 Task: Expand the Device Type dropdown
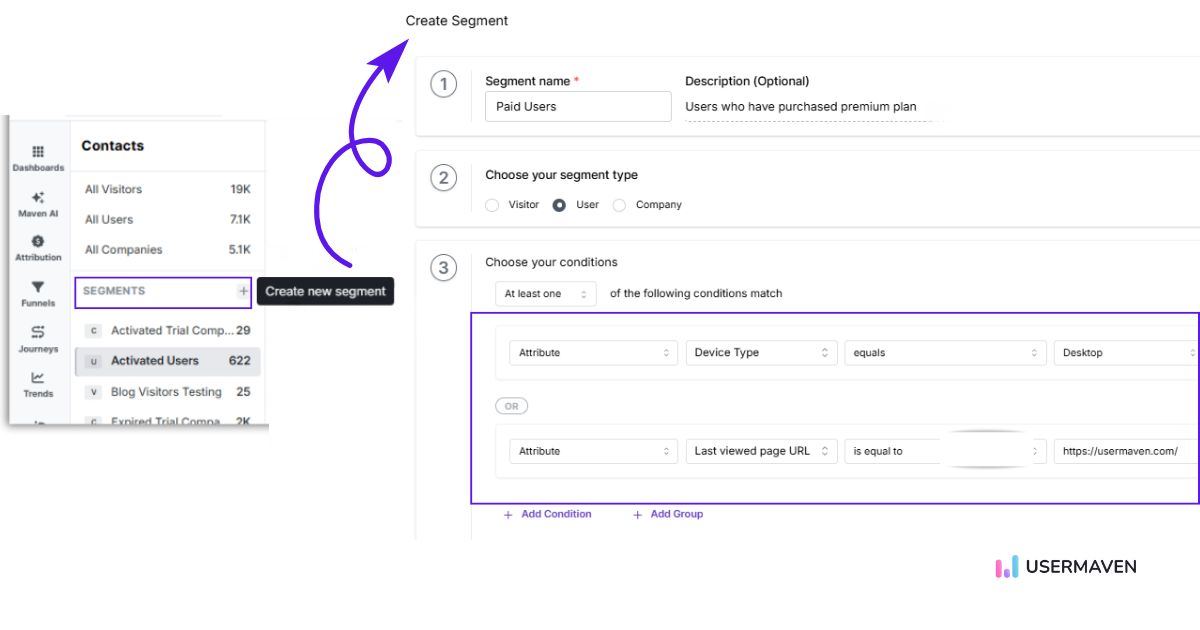[761, 353]
